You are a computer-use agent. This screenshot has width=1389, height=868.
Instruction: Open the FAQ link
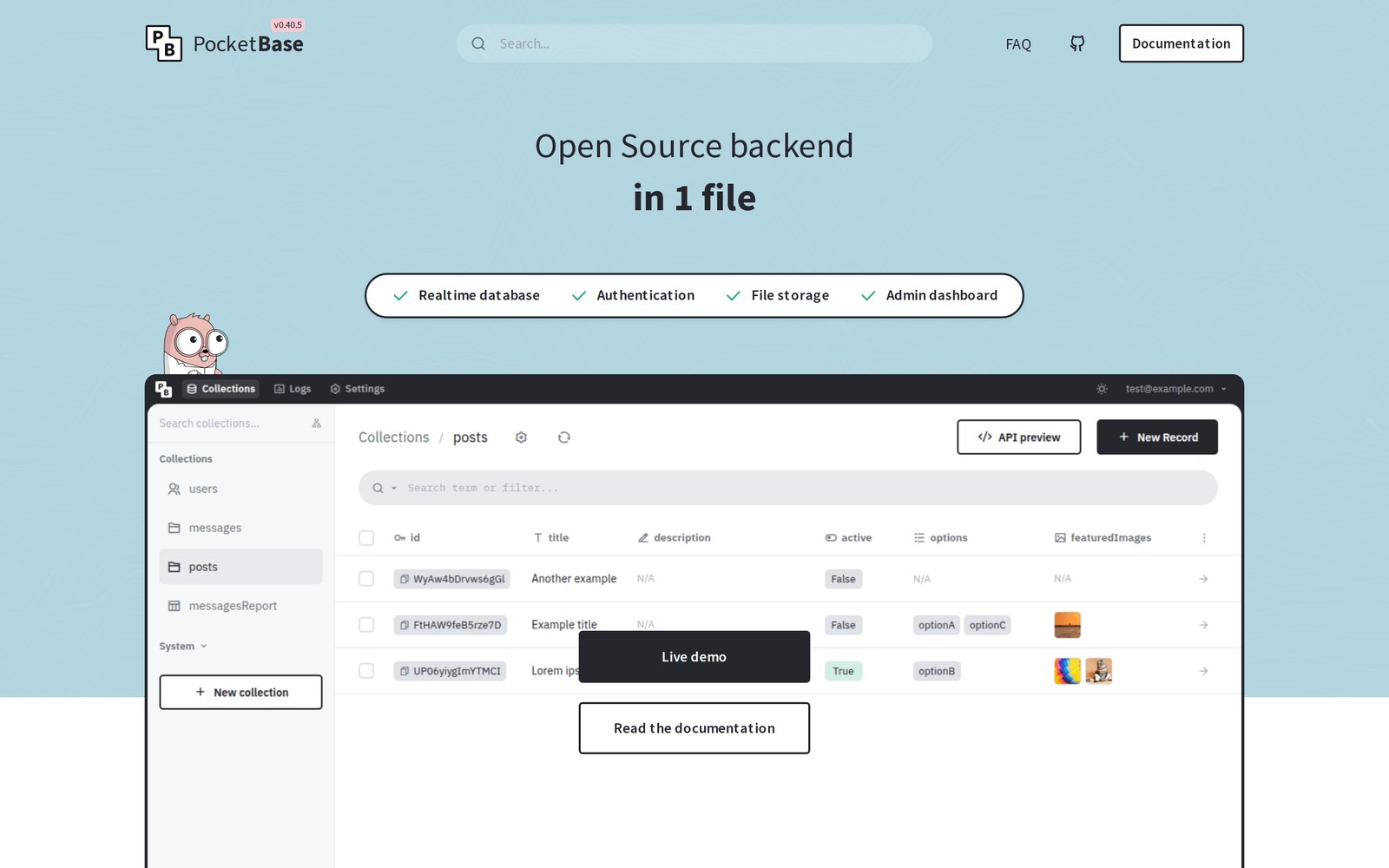coord(1018,44)
